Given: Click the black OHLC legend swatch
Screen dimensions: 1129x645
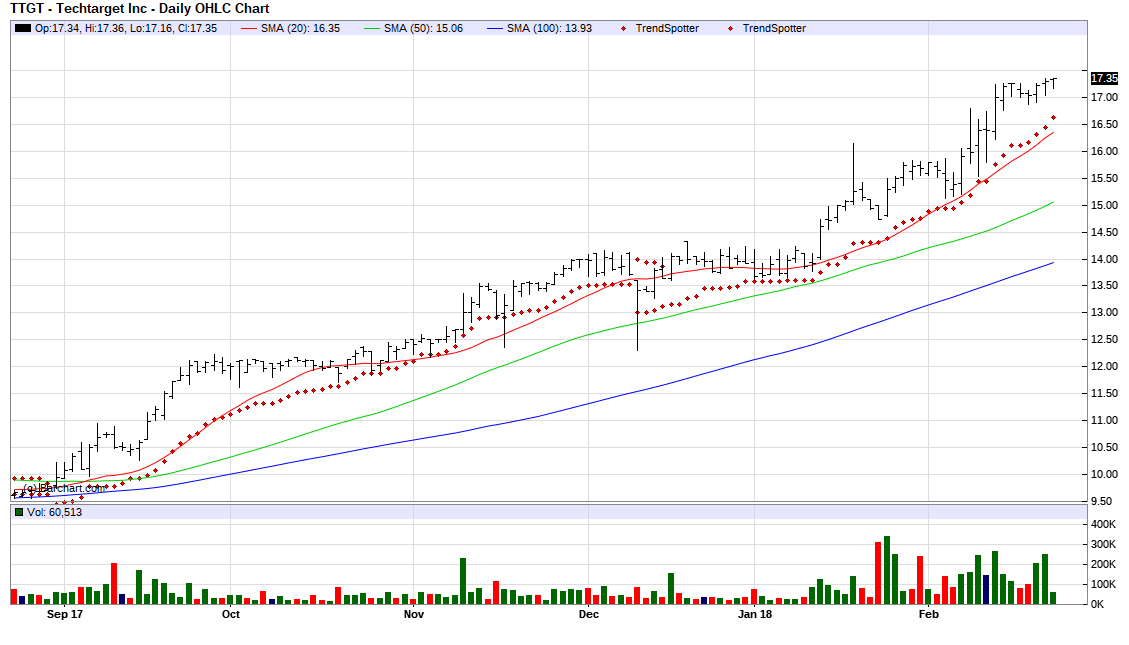Looking at the screenshot, I should click(23, 28).
